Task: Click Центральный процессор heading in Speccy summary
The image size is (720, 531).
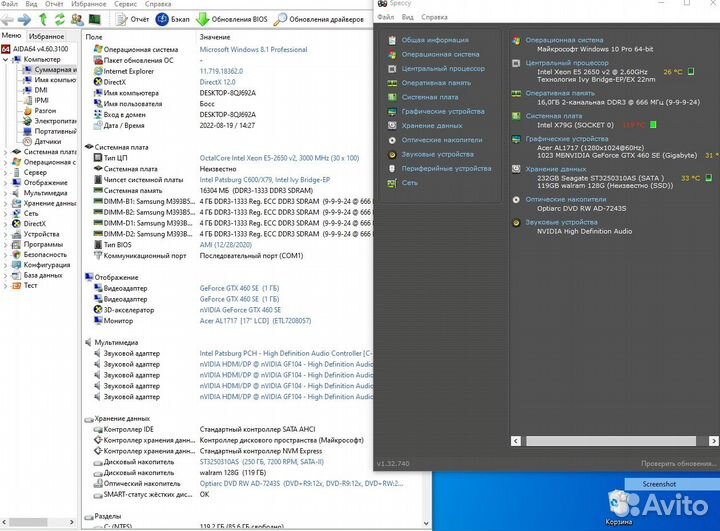Action: (x=567, y=63)
